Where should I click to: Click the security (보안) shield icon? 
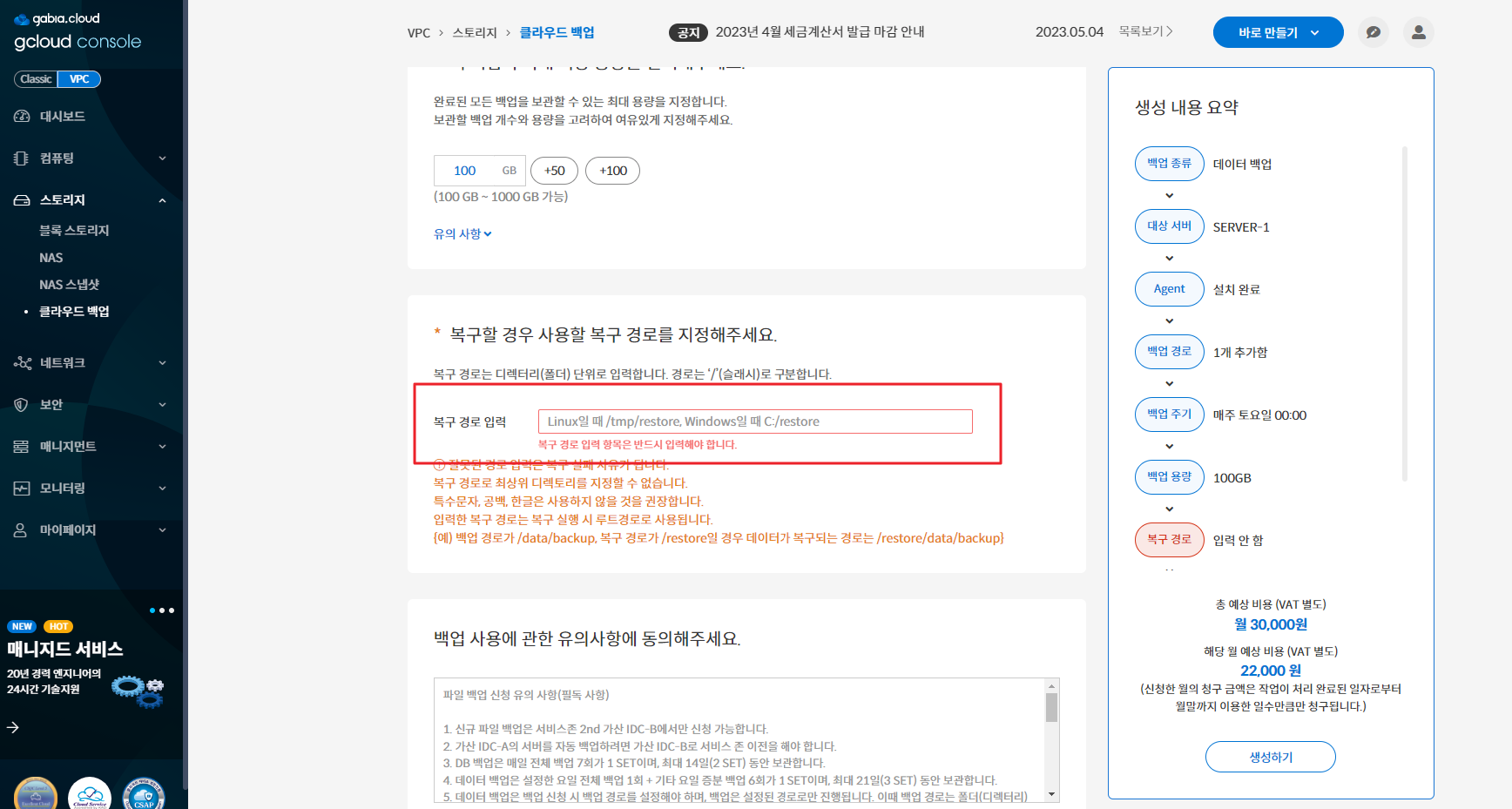pyautogui.click(x=22, y=404)
